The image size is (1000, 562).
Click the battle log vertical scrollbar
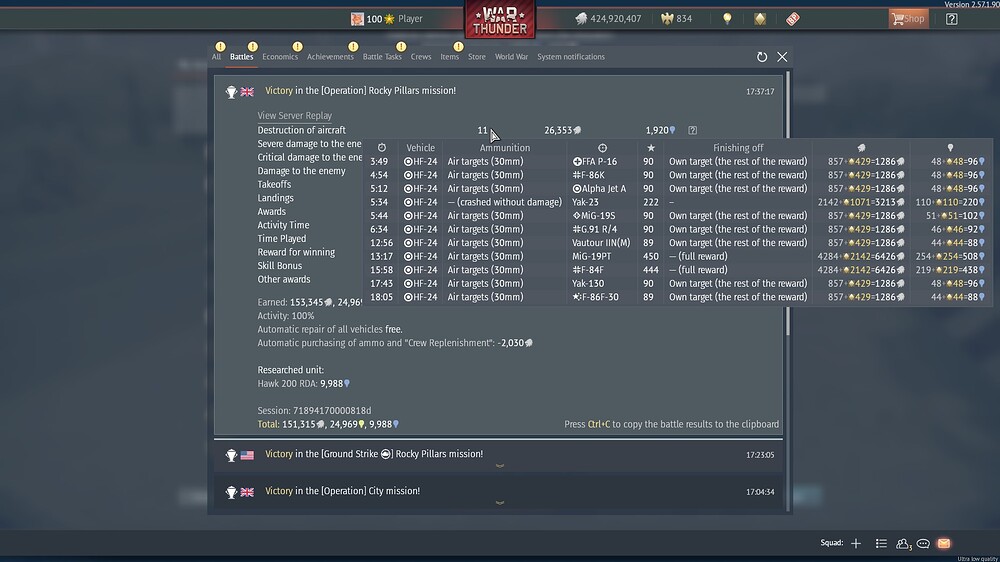pyautogui.click(x=788, y=204)
